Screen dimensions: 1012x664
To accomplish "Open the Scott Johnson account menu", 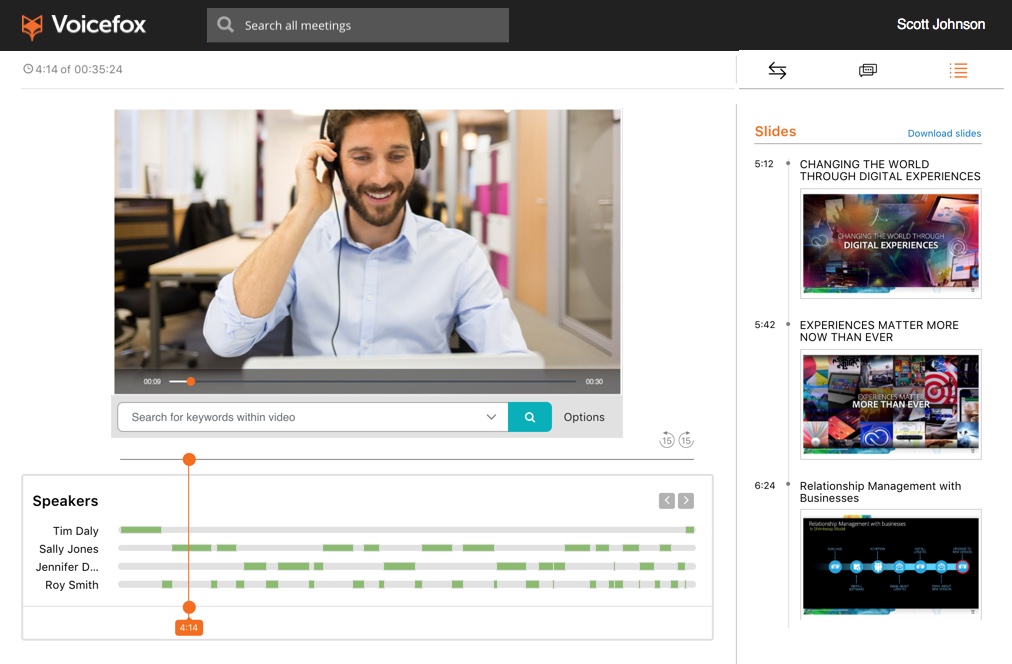I will tap(940, 25).
